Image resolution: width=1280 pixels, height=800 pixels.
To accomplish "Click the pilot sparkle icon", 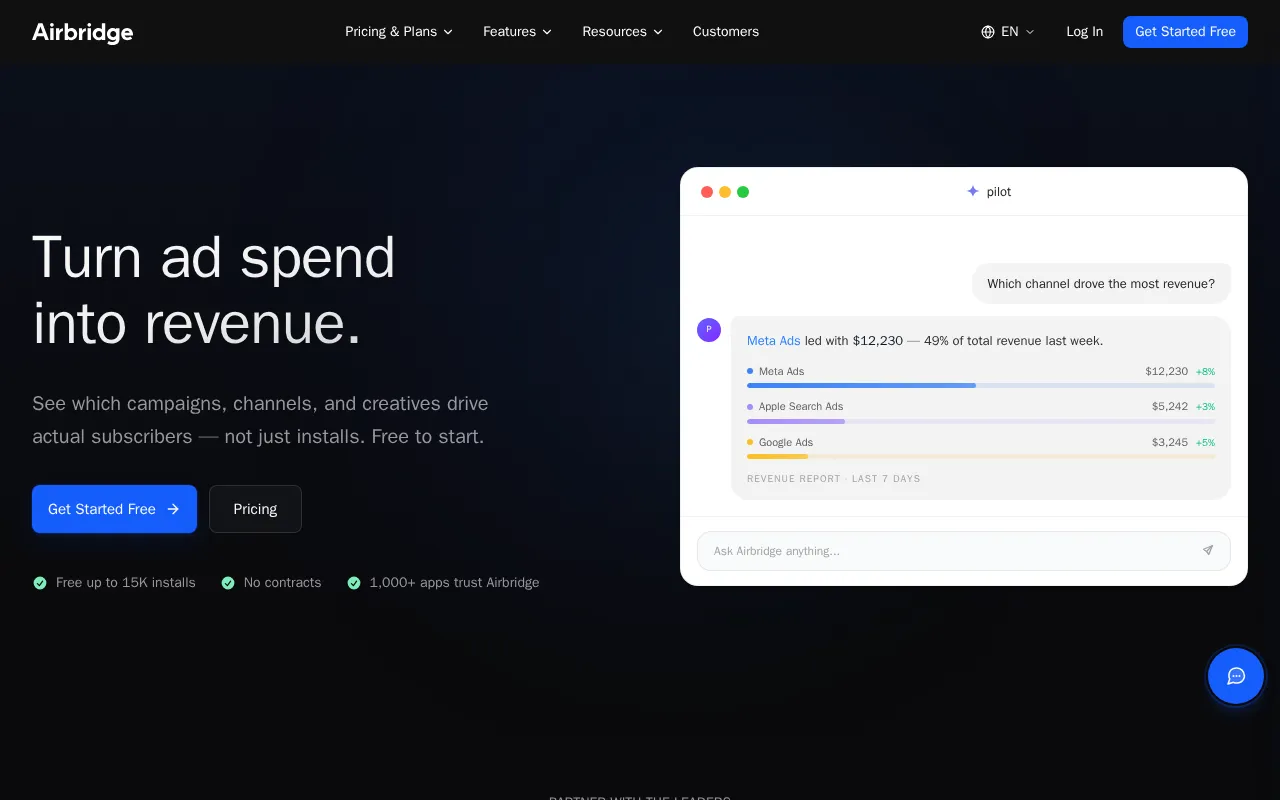I will [973, 191].
